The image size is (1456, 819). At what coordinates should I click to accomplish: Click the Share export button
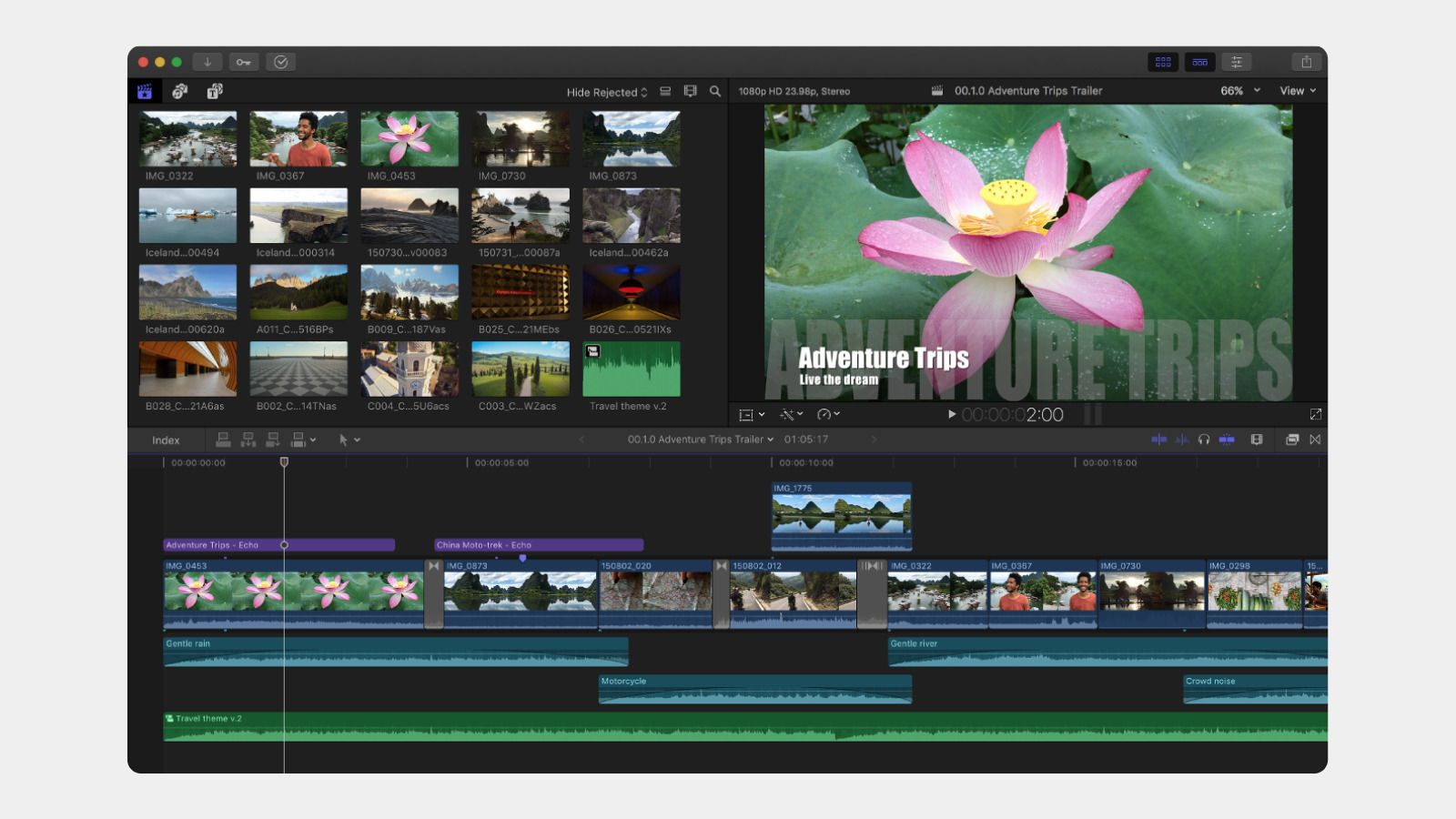click(x=1306, y=62)
